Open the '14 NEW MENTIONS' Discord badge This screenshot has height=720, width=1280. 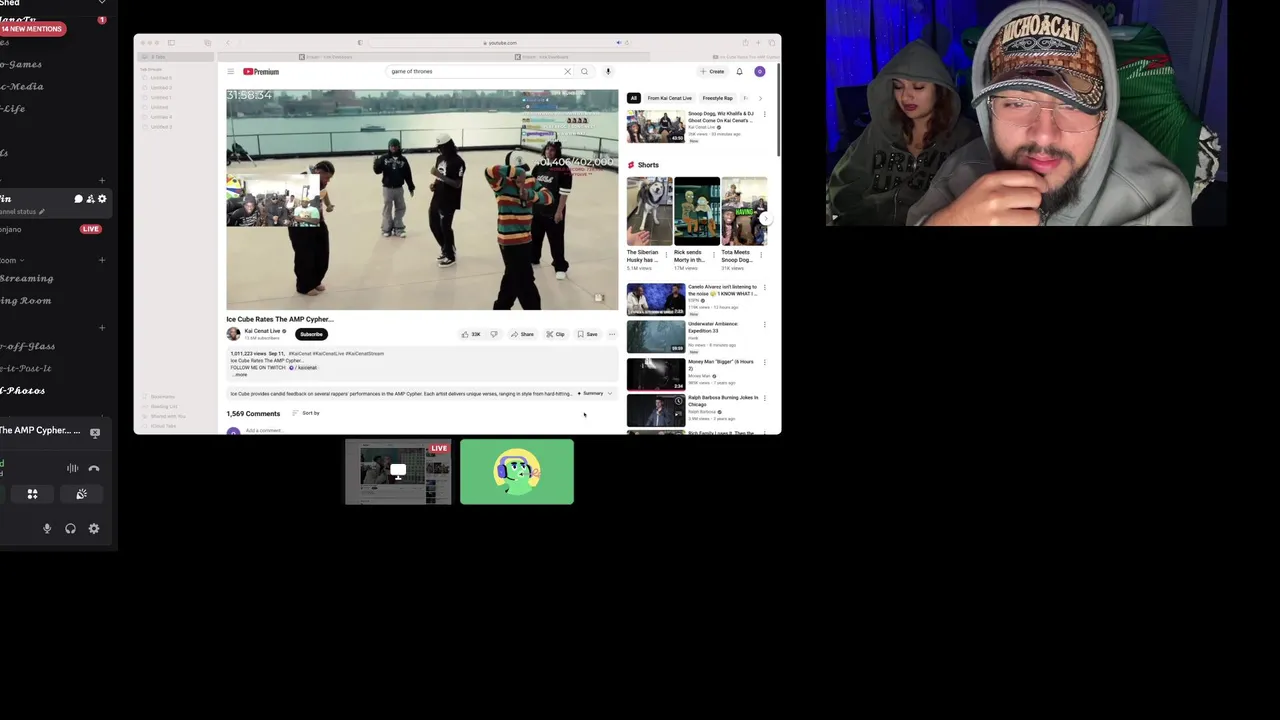(32, 29)
